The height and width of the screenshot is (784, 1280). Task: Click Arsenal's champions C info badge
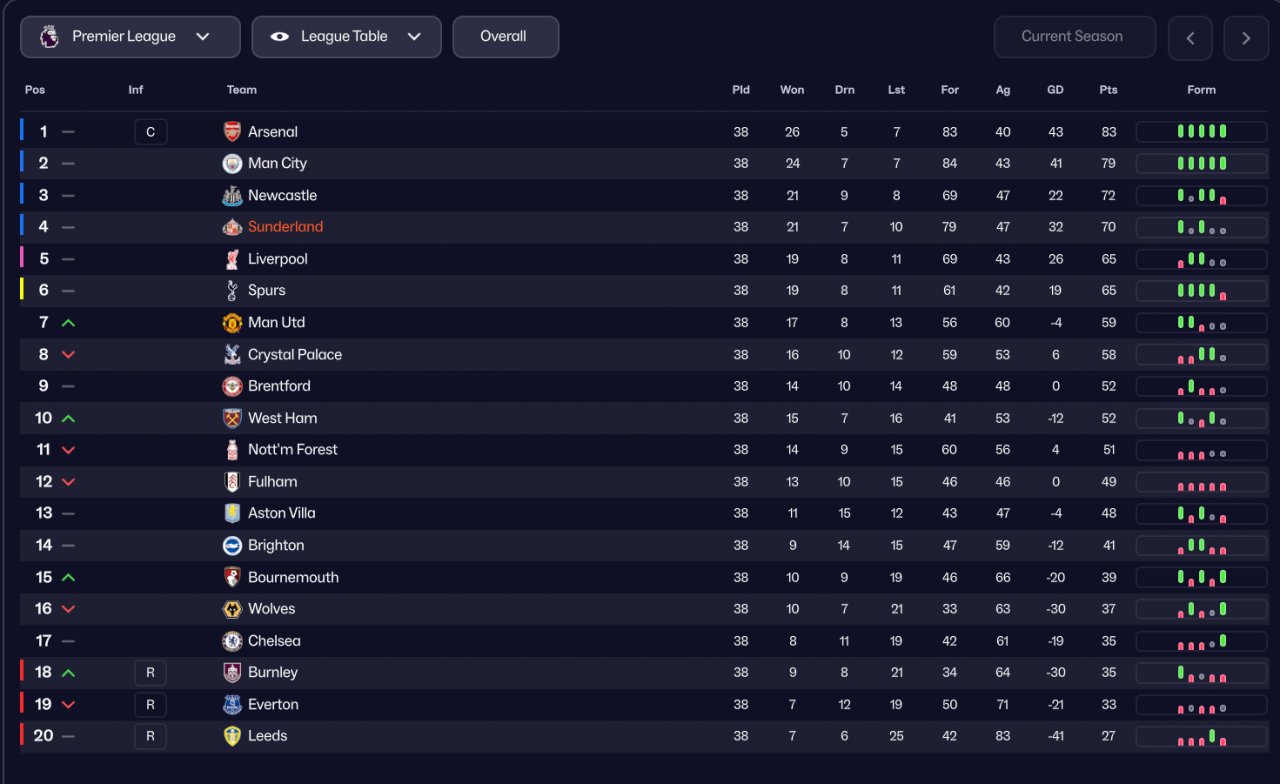150,132
